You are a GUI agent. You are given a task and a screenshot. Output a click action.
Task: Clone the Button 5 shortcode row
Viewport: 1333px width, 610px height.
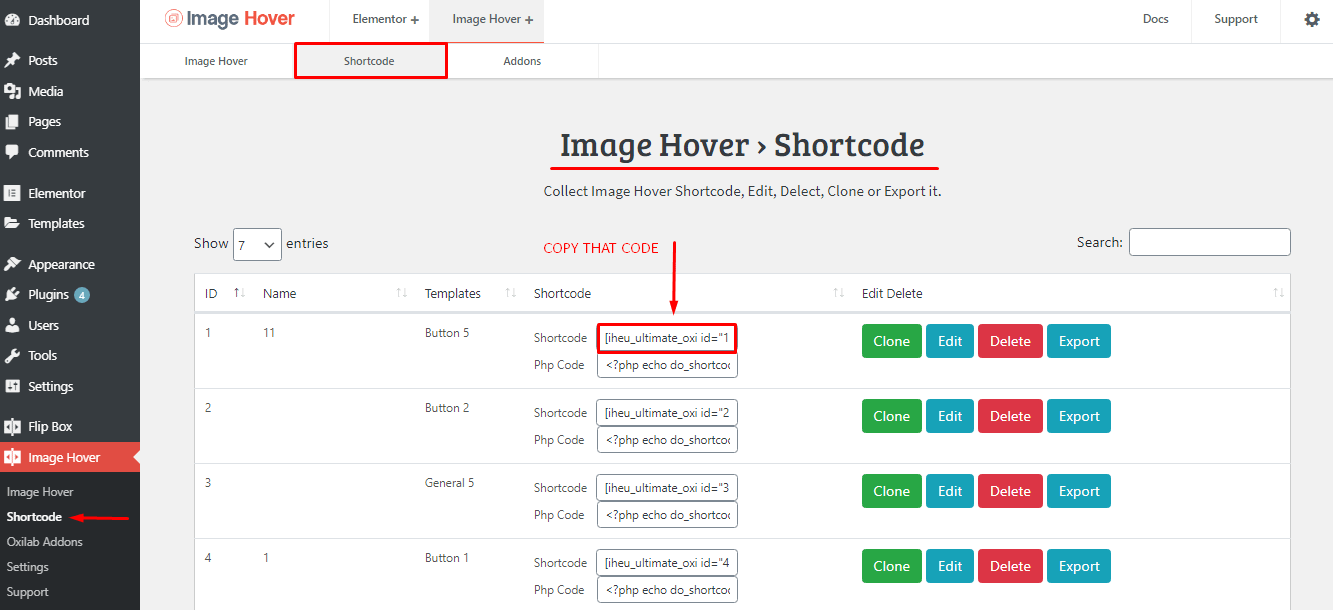891,341
